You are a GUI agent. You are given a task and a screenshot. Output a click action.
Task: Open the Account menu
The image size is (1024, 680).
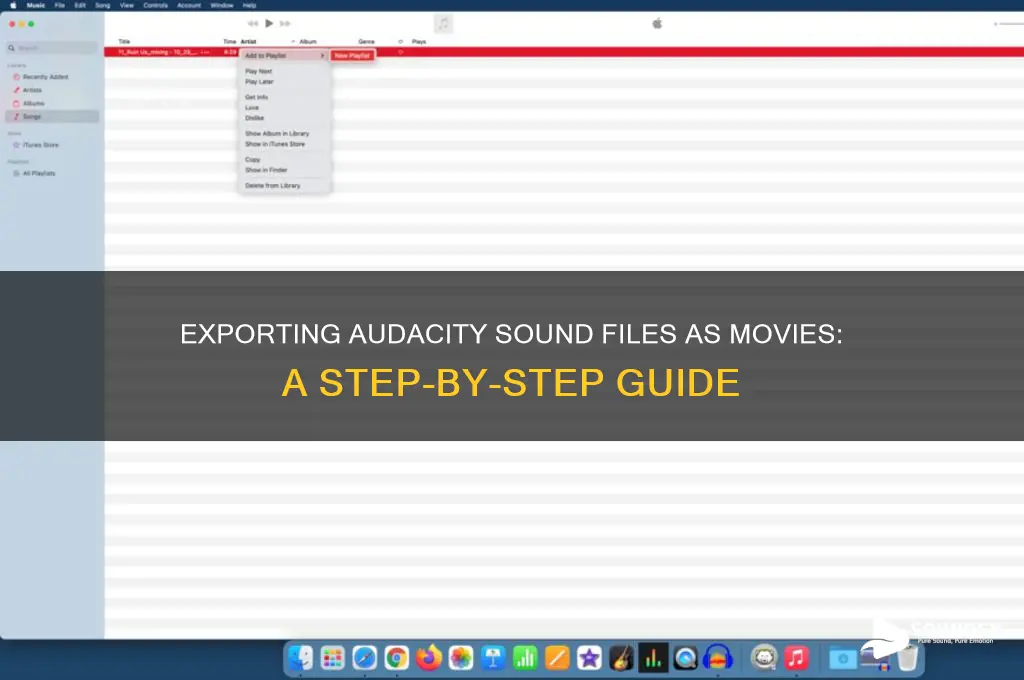pos(189,5)
